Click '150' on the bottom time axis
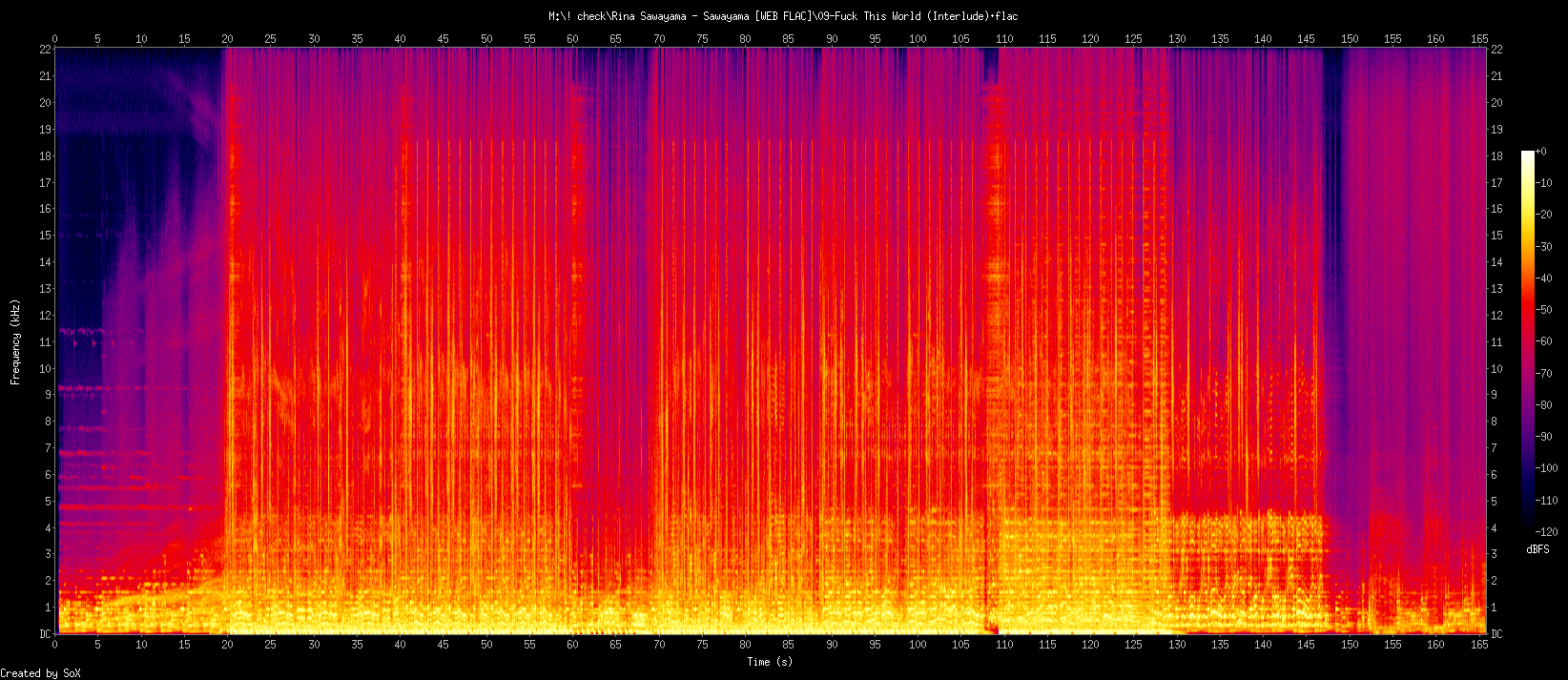The height and width of the screenshot is (680, 1568). [1350, 645]
